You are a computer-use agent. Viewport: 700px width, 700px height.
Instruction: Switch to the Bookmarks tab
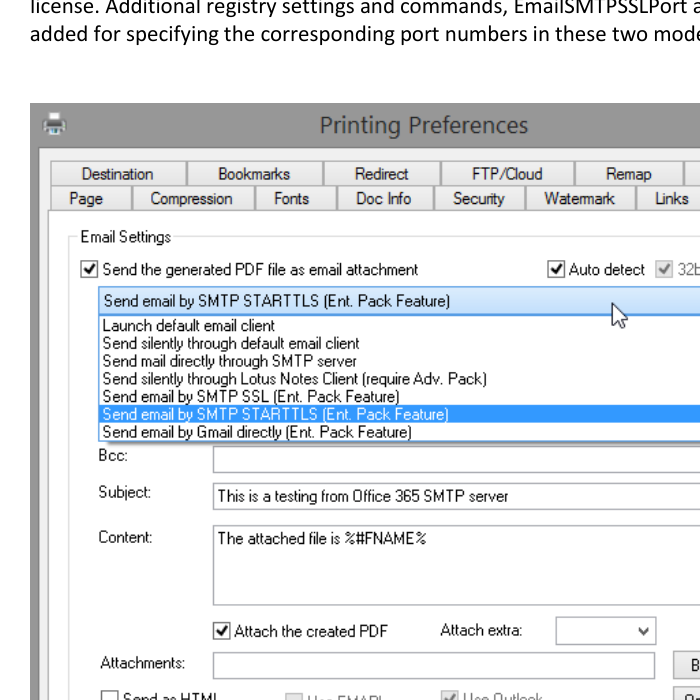[254, 174]
